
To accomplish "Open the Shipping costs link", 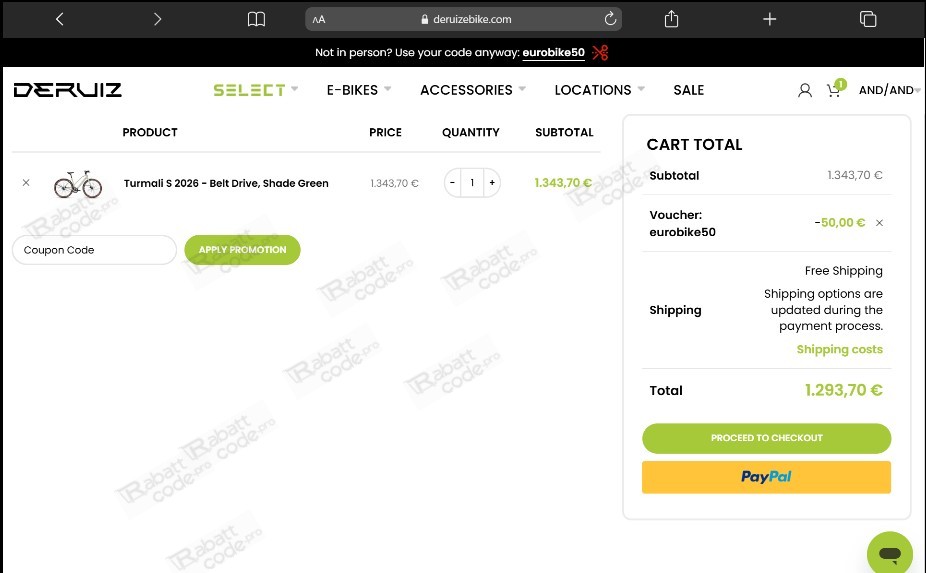I will coord(839,349).
